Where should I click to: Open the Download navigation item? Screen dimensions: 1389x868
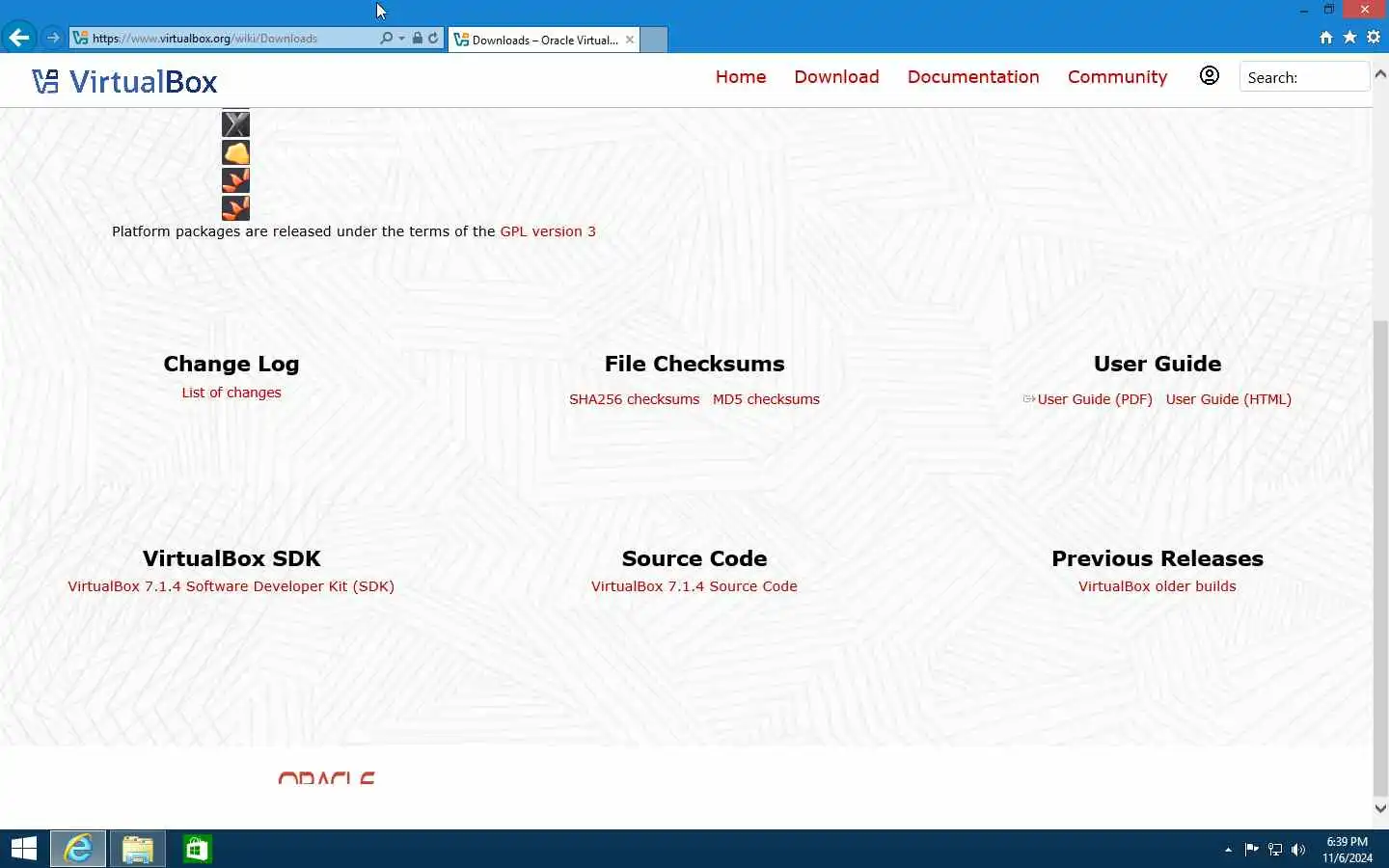(836, 77)
